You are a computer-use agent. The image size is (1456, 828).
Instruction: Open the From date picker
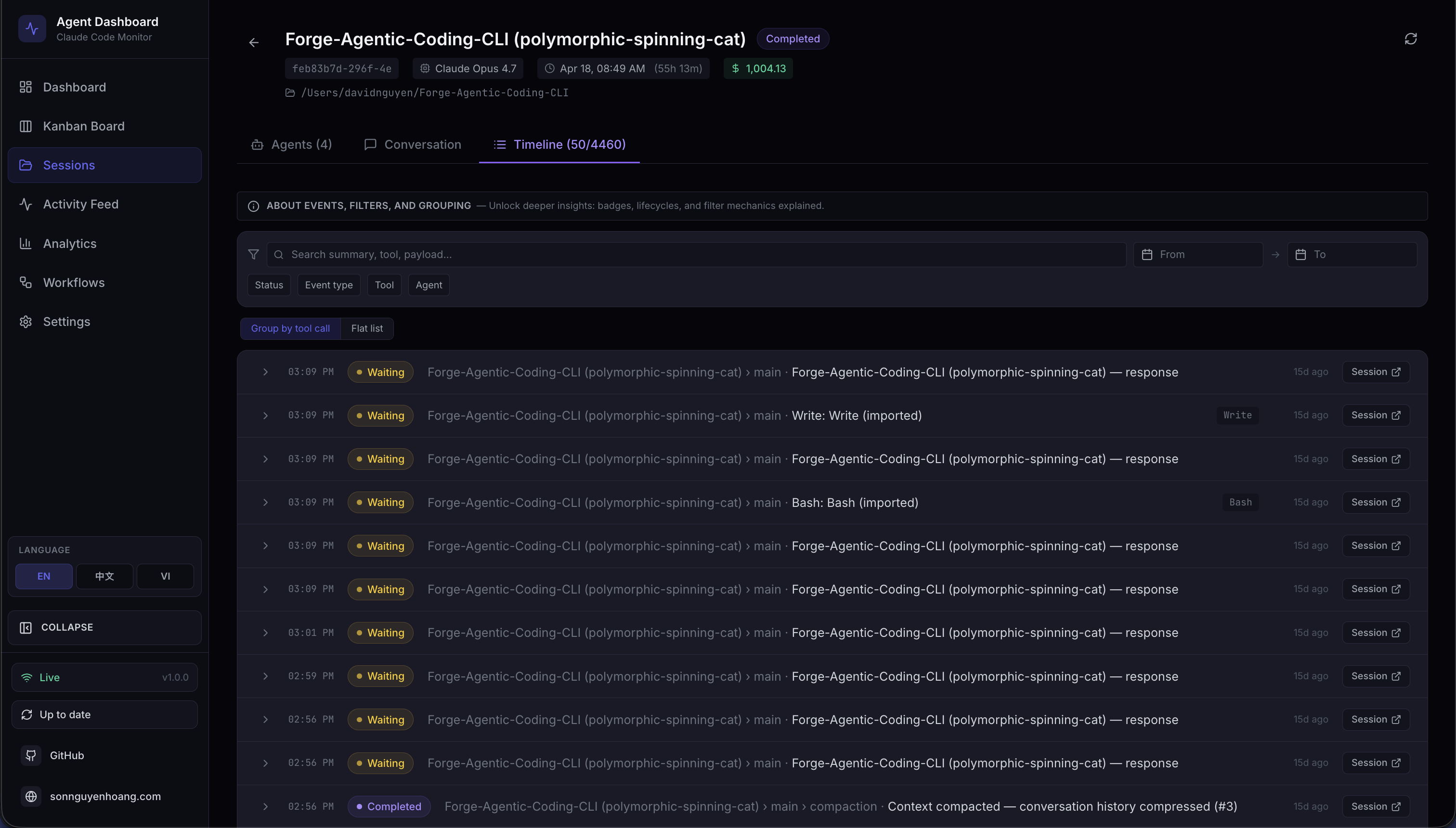1198,254
